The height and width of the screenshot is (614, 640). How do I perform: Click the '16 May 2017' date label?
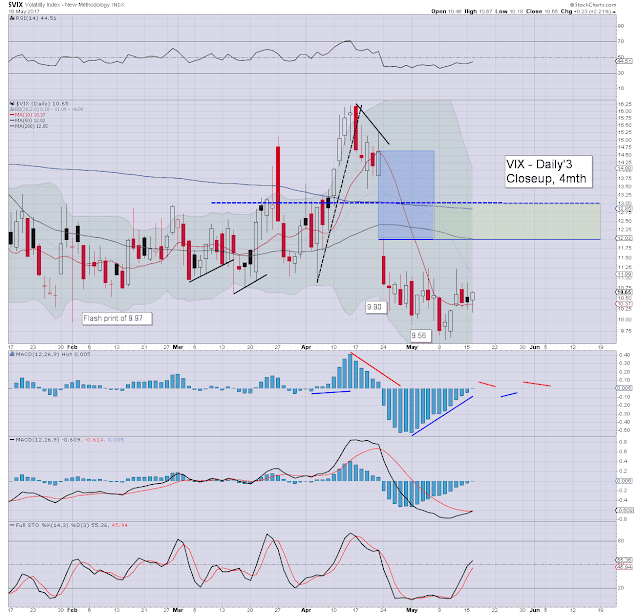click(24, 11)
